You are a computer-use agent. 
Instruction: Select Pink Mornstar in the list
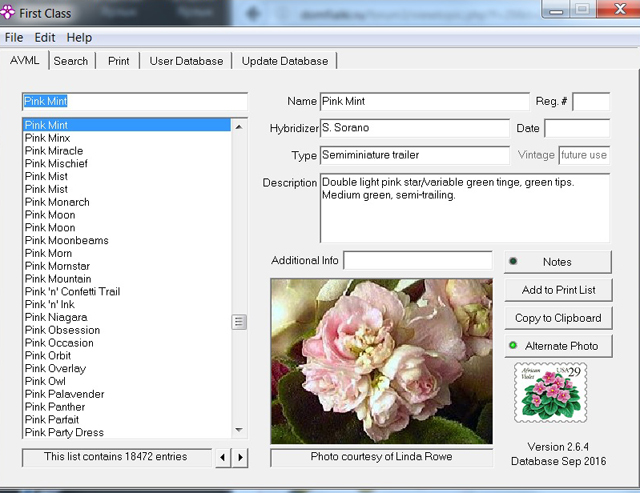127,266
